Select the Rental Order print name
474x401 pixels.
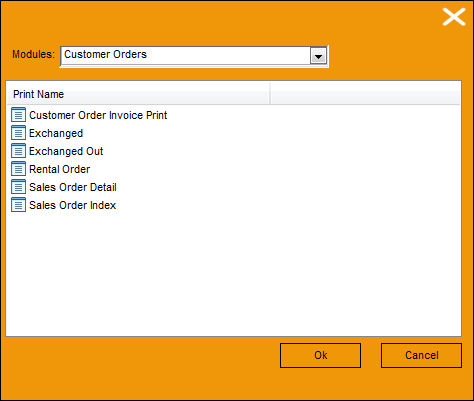coord(60,169)
